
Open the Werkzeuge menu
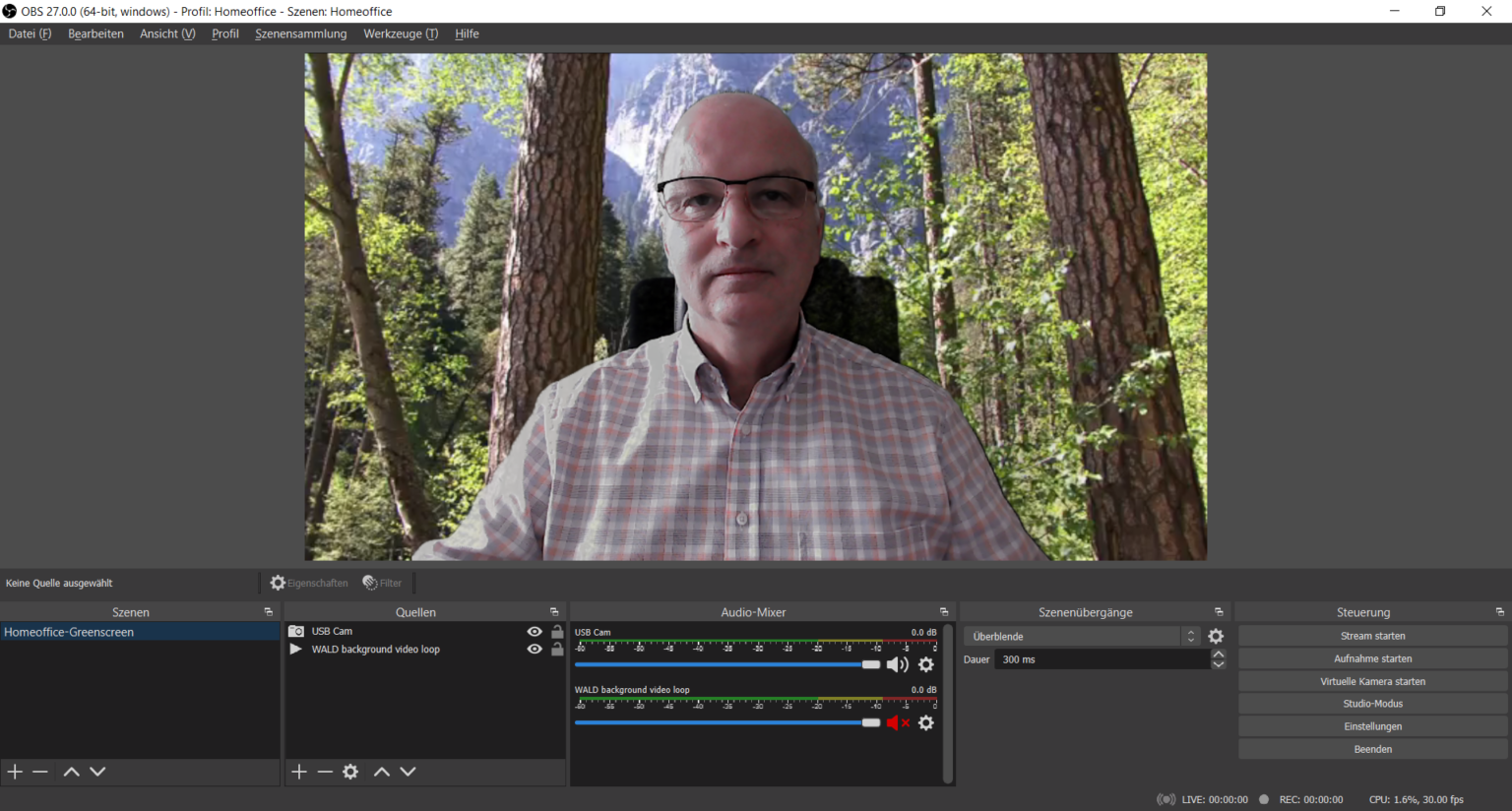[x=400, y=33]
